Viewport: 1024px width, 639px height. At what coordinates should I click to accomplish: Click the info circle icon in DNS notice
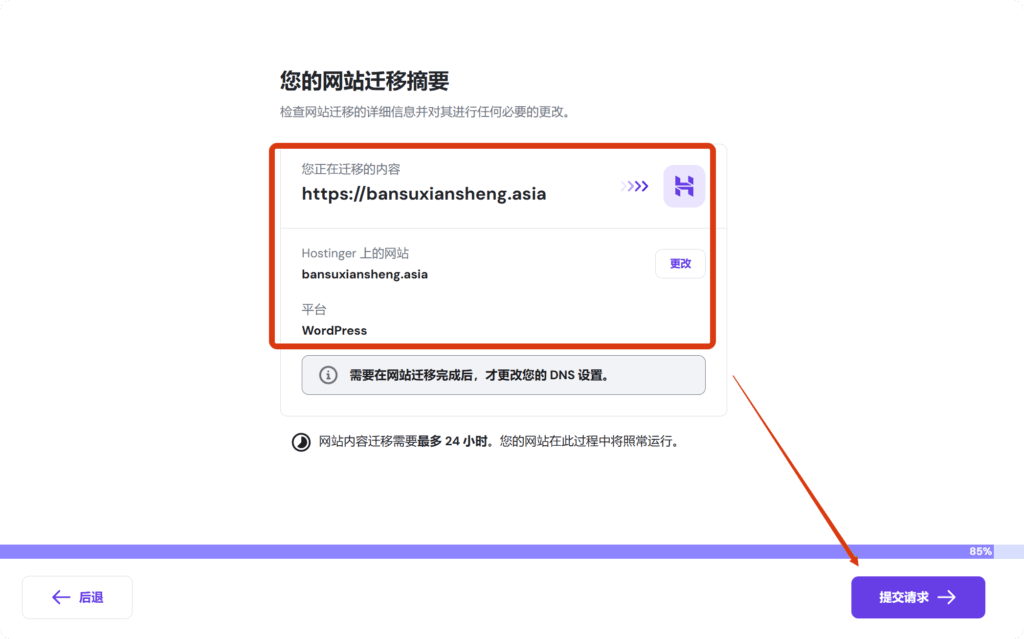click(328, 376)
